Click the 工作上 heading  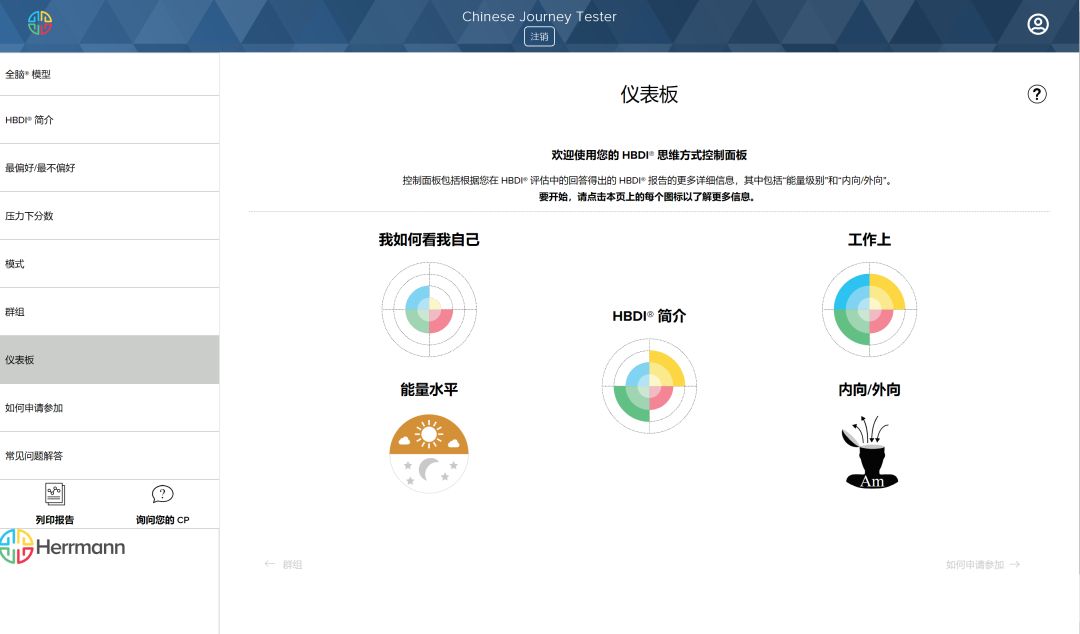coord(869,240)
